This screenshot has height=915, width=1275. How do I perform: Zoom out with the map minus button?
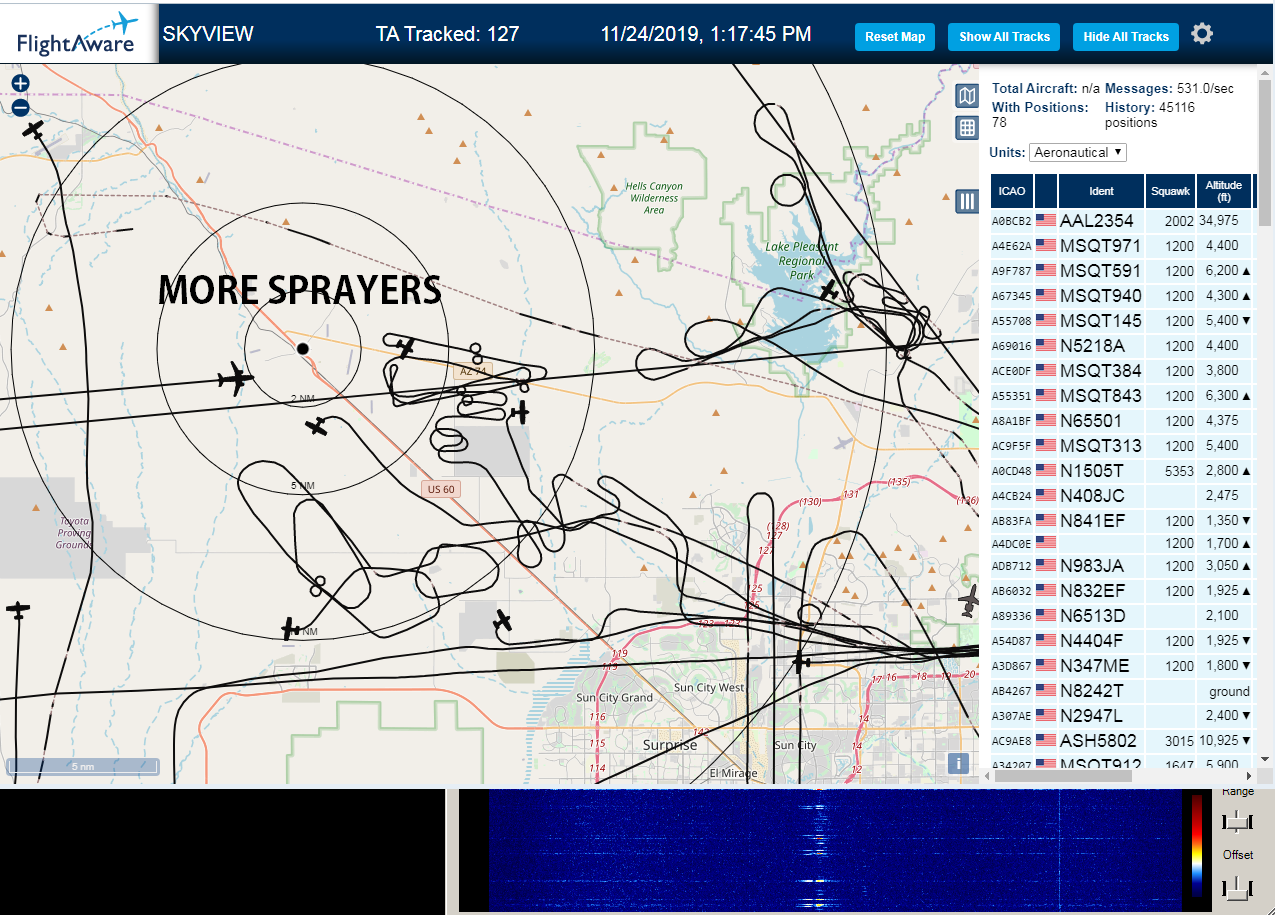[20, 108]
